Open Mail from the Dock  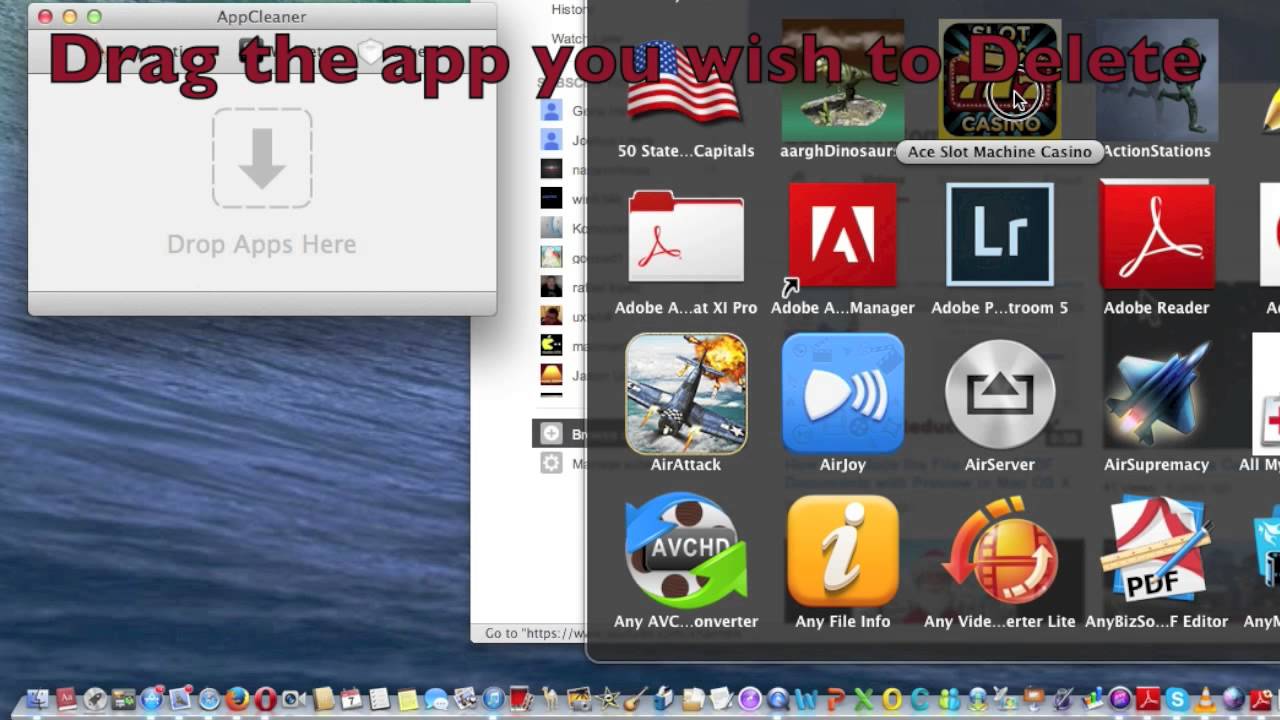(180, 699)
